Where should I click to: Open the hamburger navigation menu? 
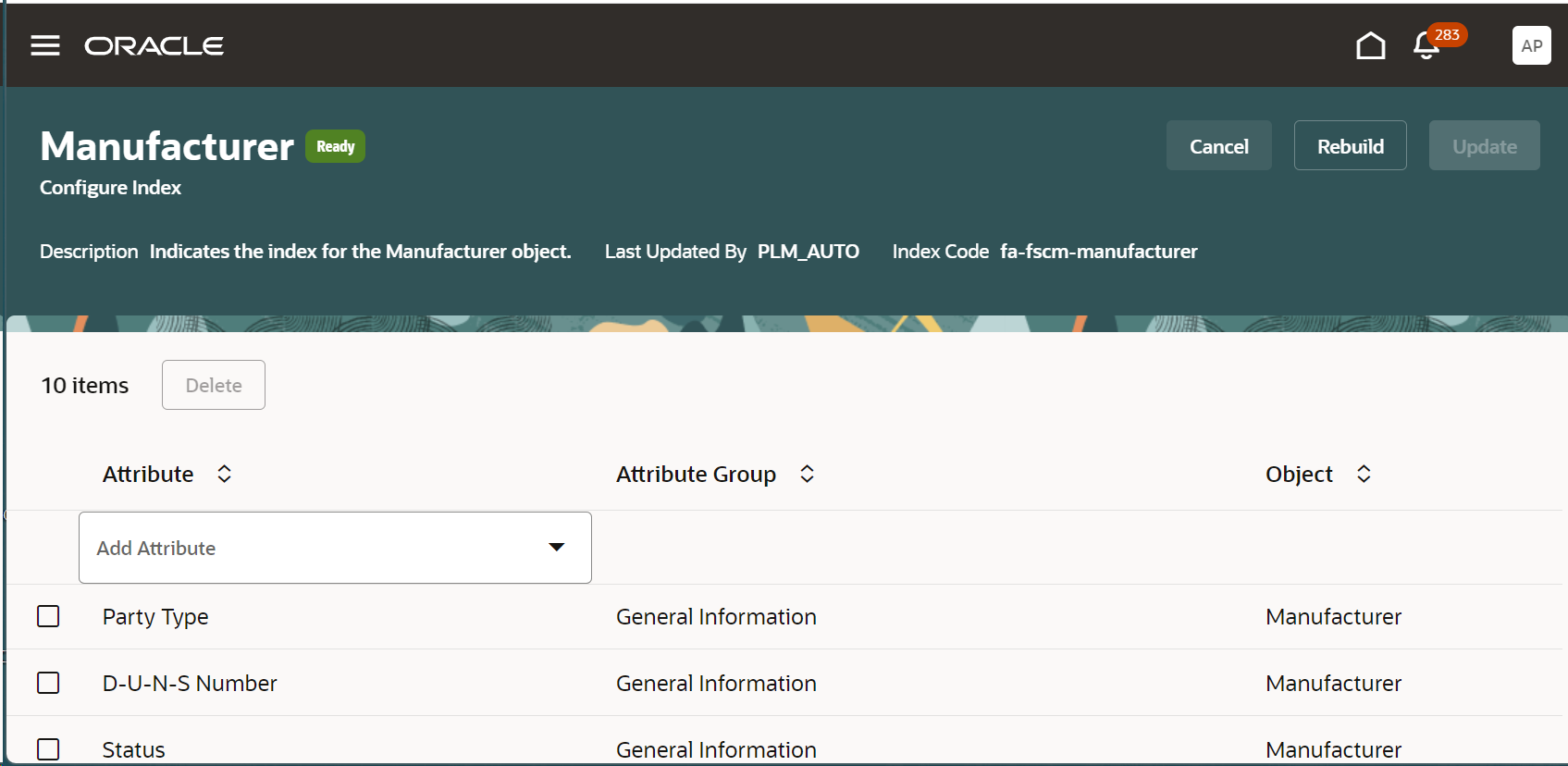coord(45,45)
